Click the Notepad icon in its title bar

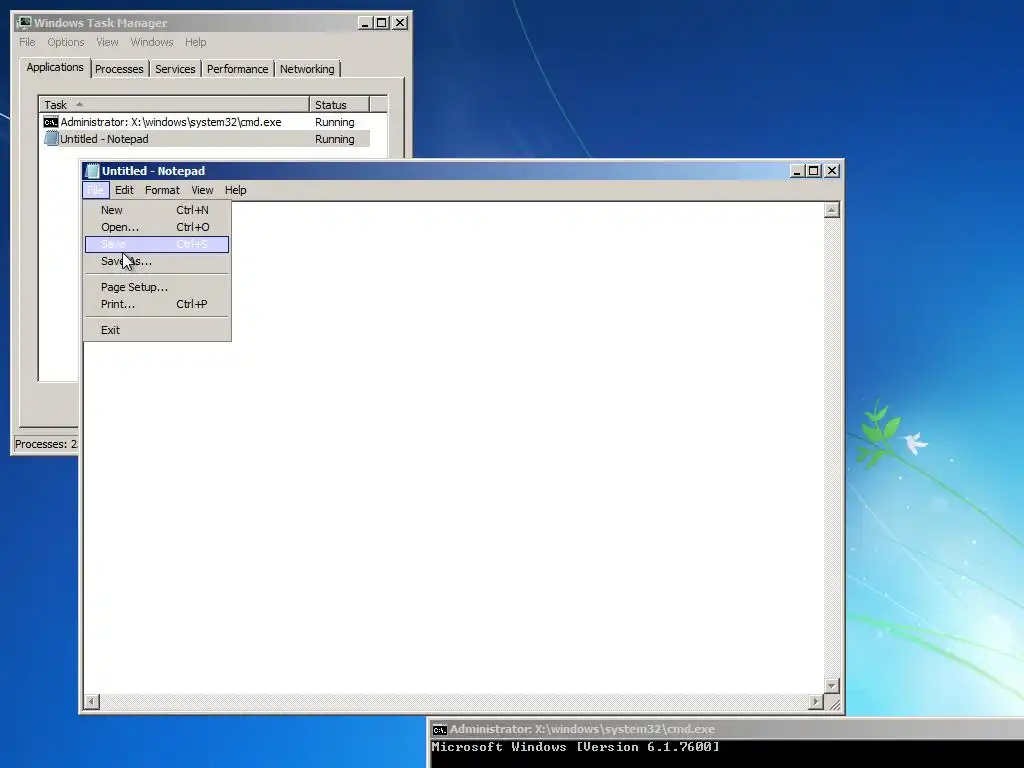93,171
